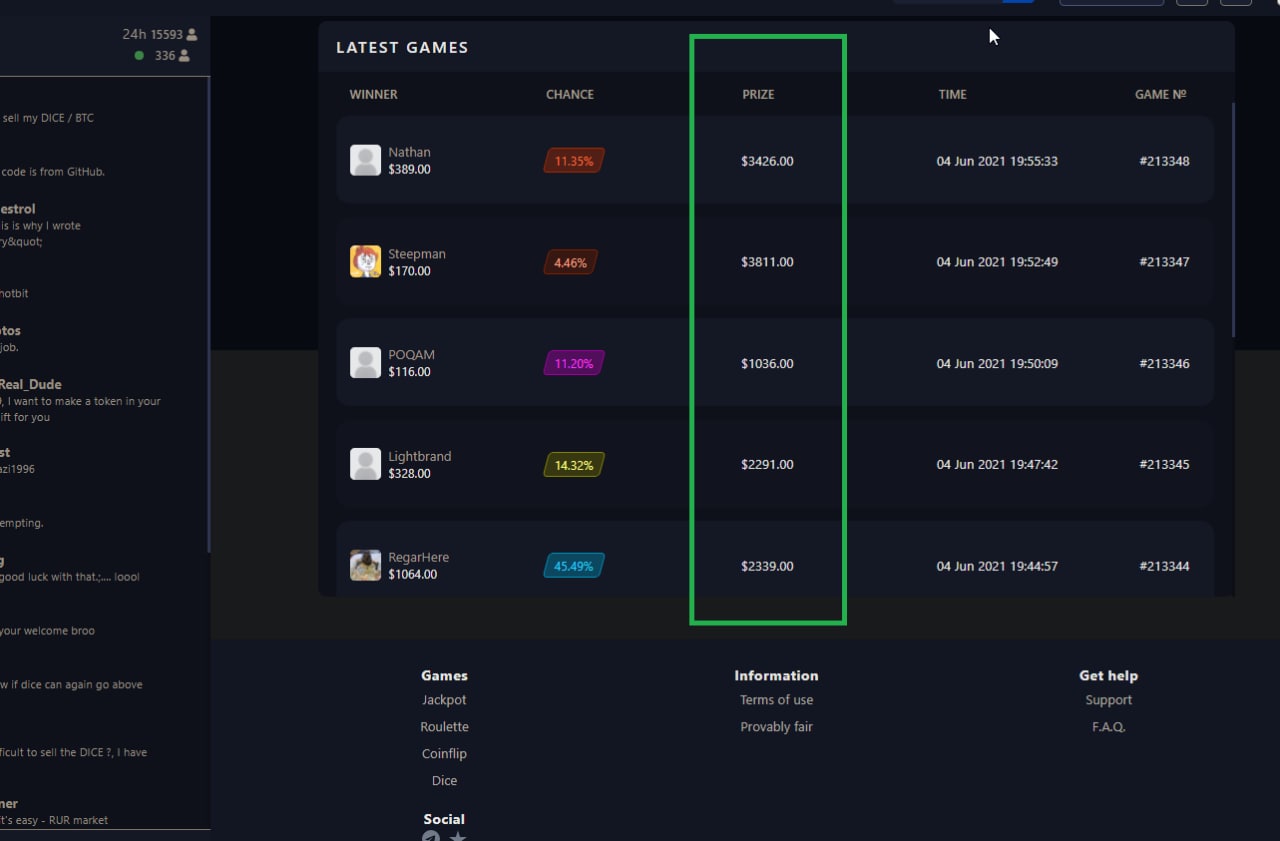The image size is (1280, 841).
Task: Open the F.A.Q. link
Action: (x=1108, y=727)
